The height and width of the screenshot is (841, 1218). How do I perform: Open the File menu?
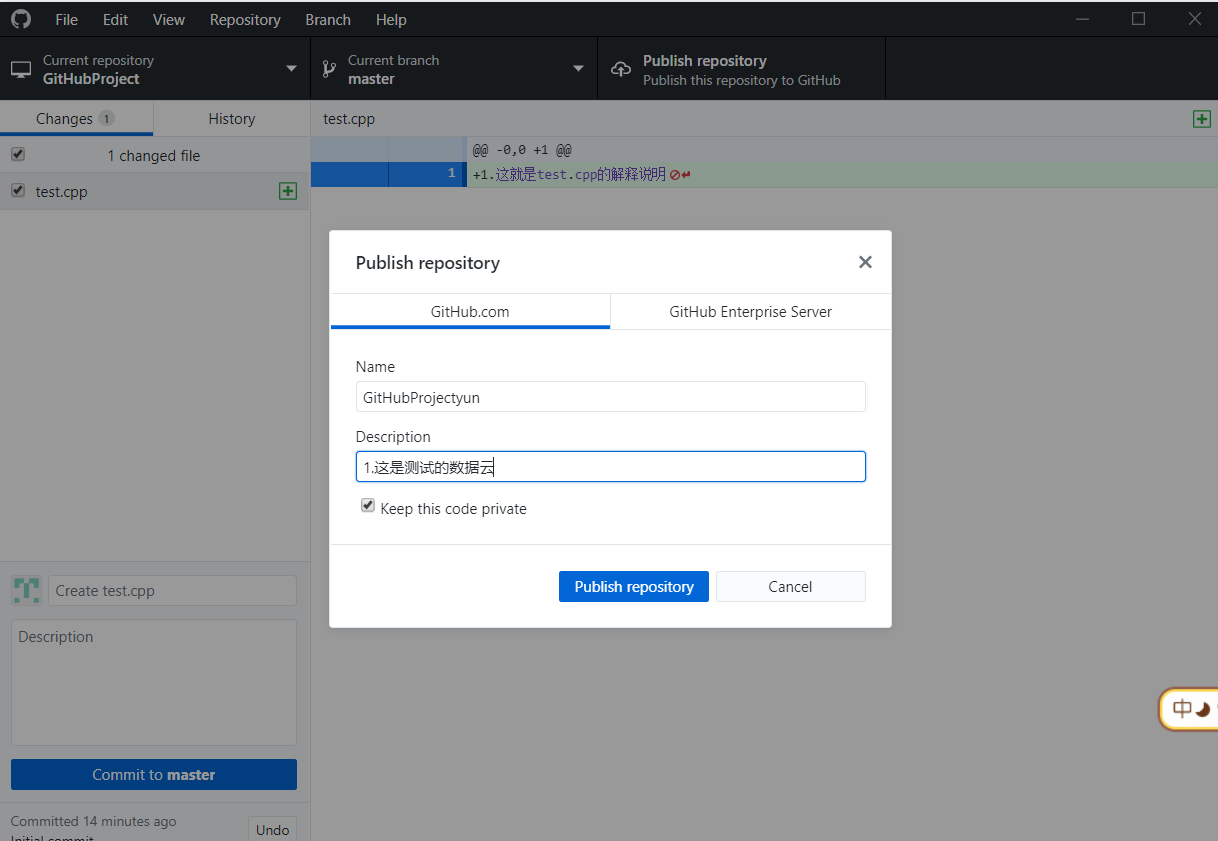coord(67,19)
